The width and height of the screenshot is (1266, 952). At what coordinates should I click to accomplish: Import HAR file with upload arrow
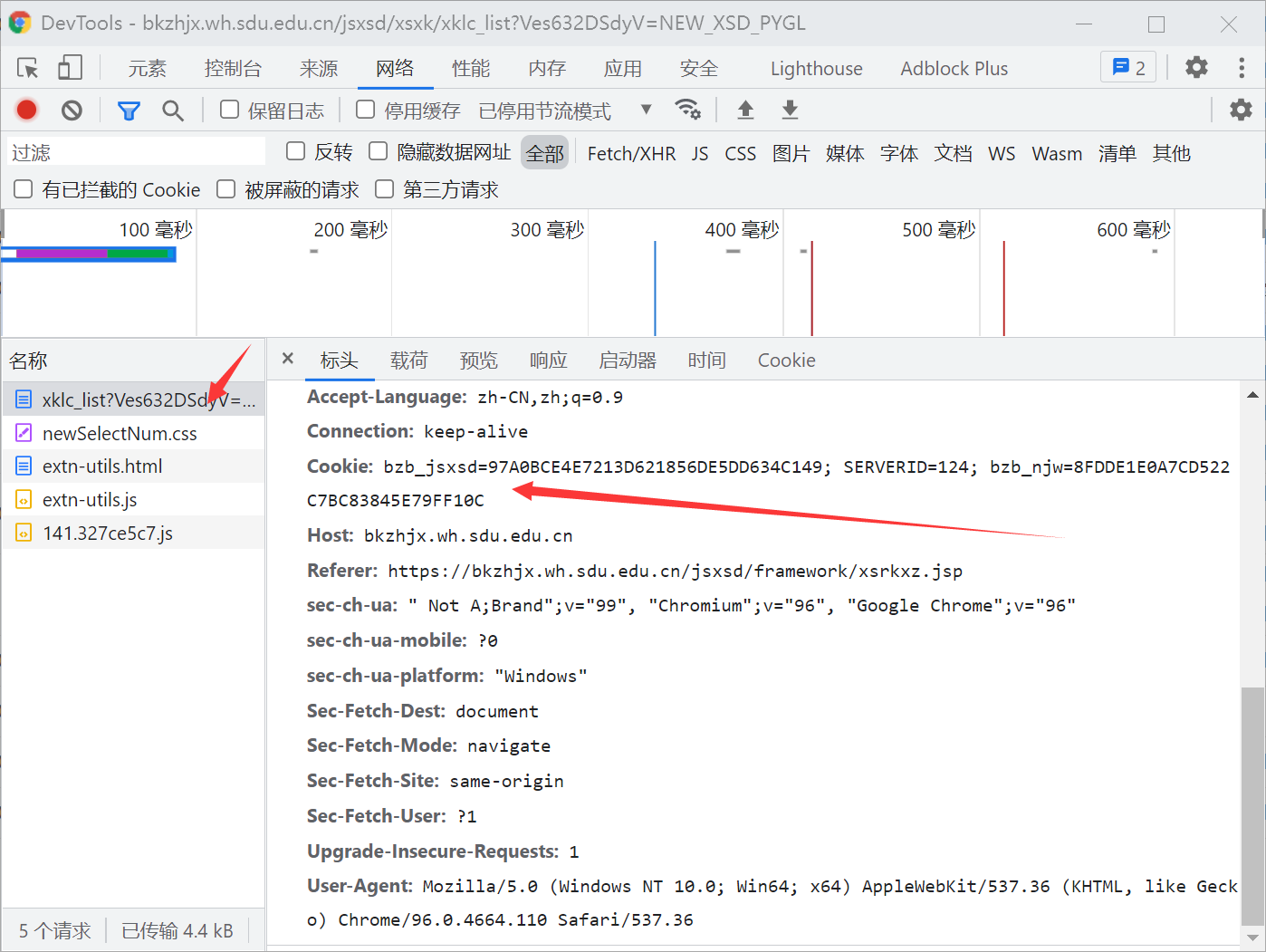click(x=745, y=110)
